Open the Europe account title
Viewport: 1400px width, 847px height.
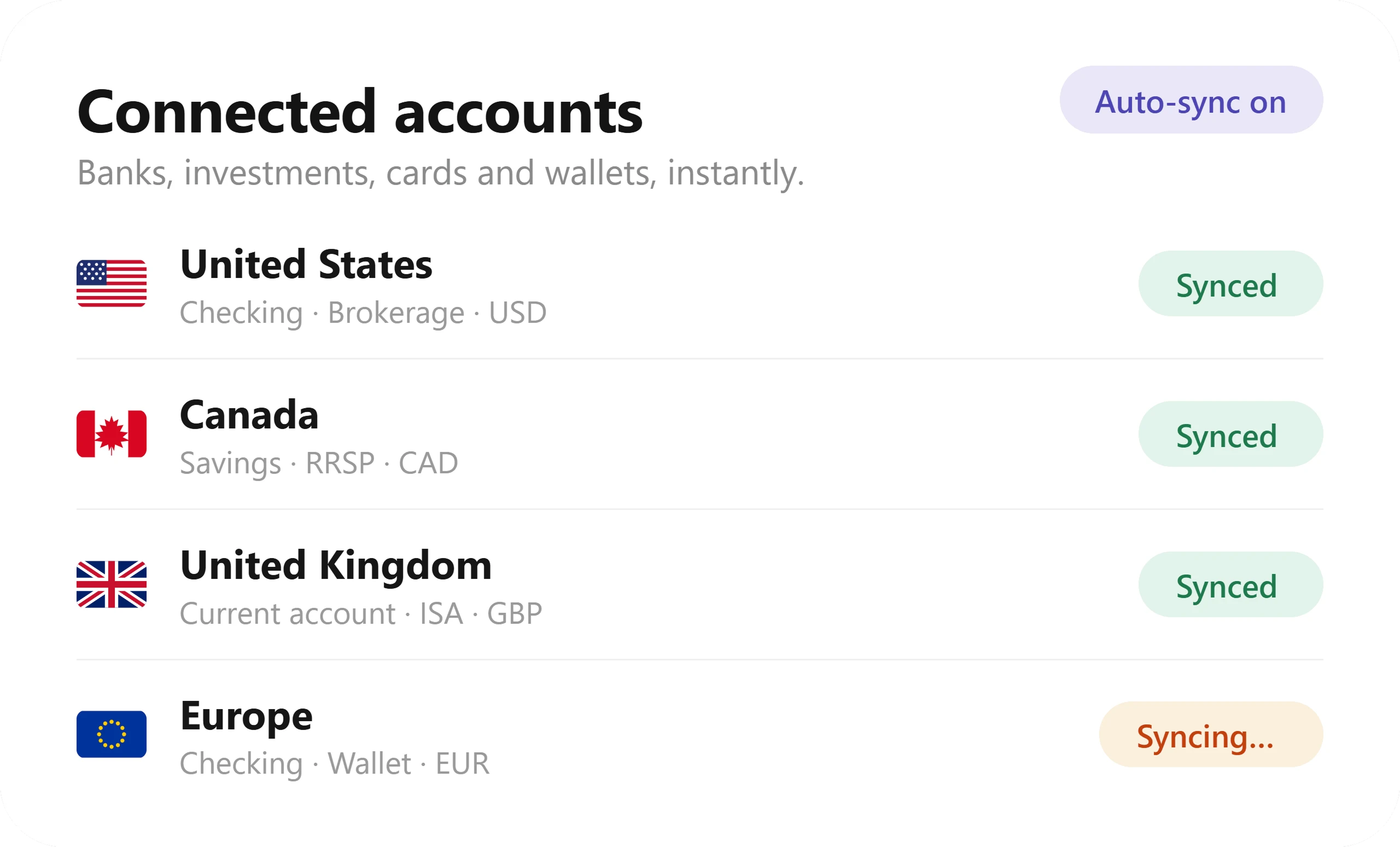point(246,717)
